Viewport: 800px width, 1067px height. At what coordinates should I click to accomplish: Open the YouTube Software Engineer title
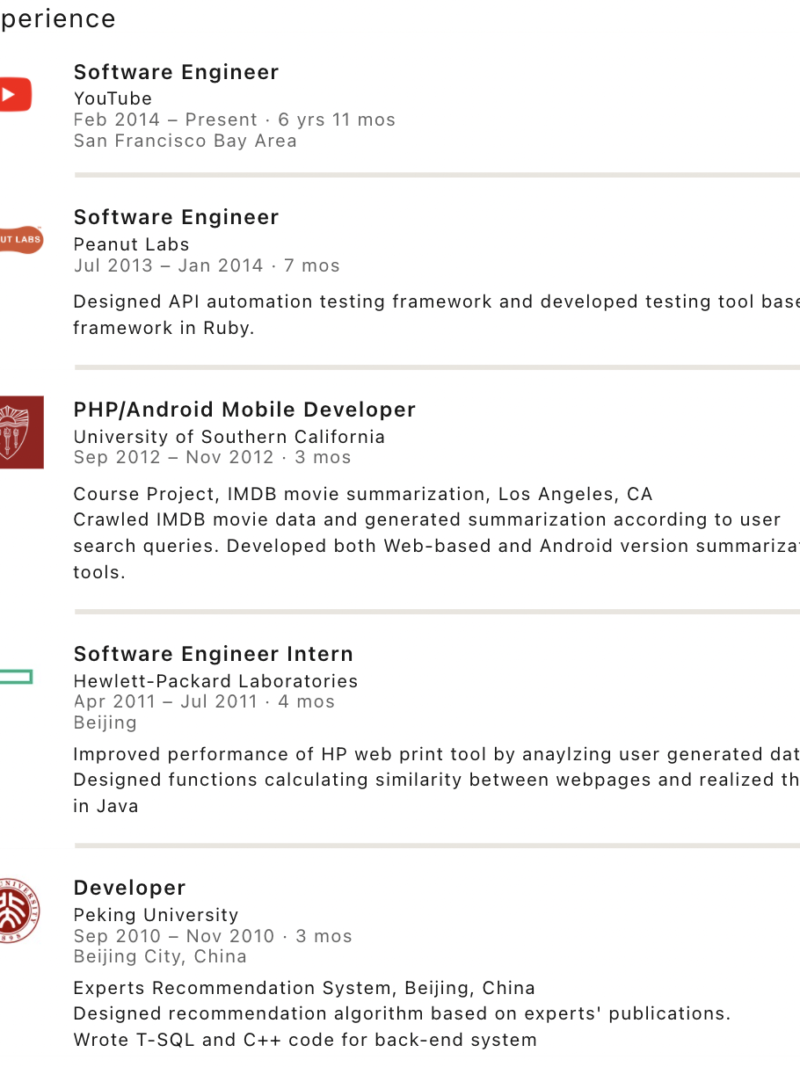pos(176,72)
